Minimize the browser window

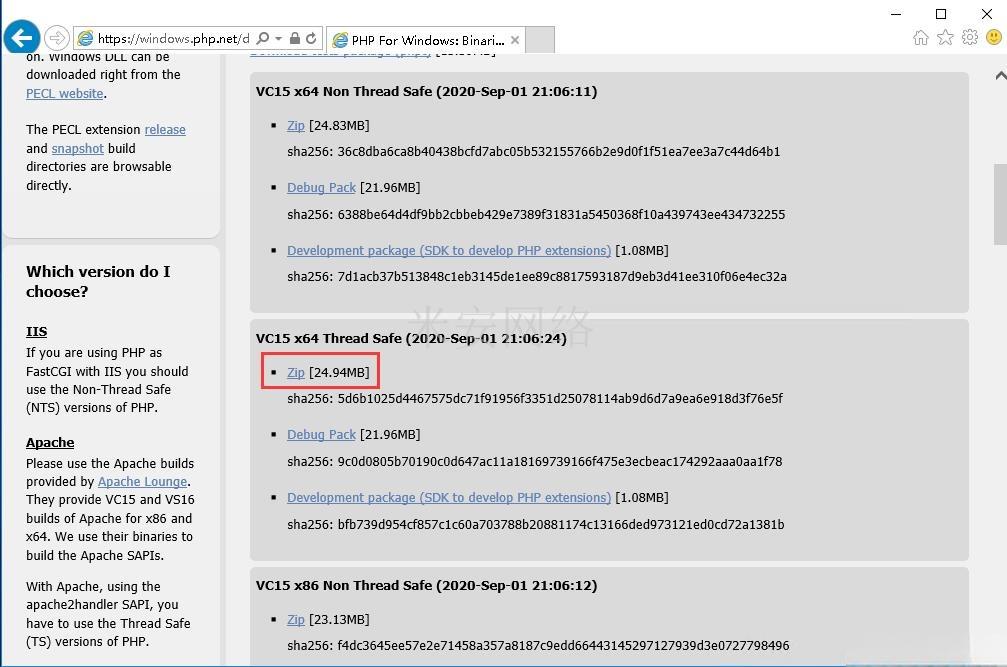(x=897, y=13)
